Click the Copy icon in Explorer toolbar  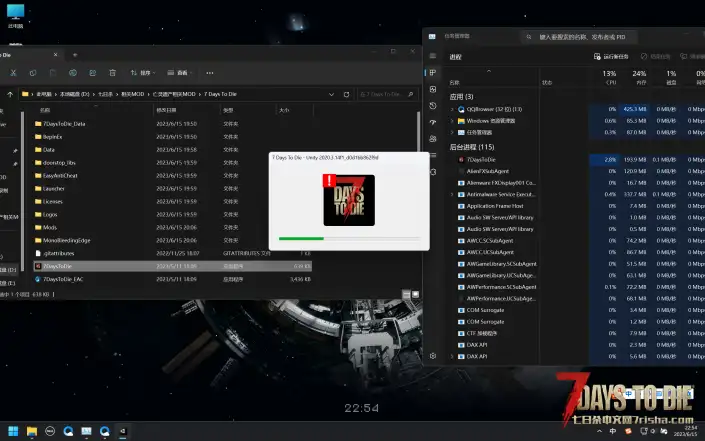coord(33,73)
